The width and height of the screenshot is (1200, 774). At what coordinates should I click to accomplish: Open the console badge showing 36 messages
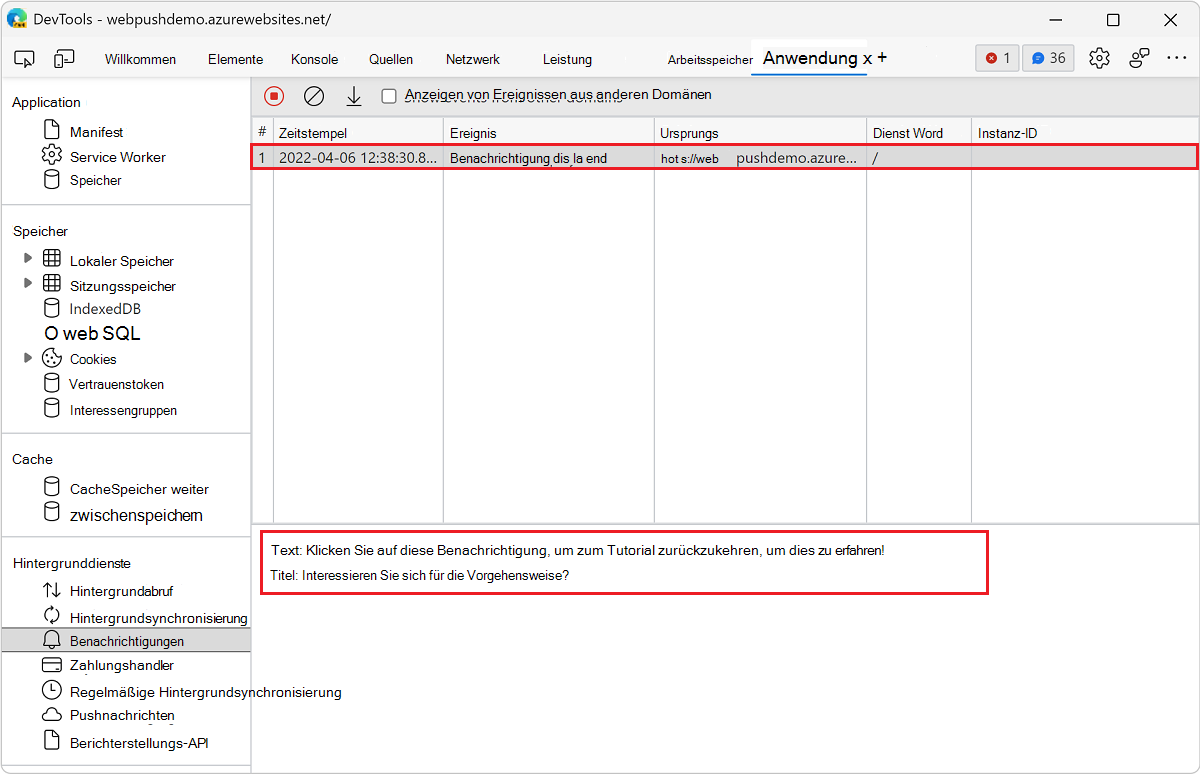(x=1047, y=58)
